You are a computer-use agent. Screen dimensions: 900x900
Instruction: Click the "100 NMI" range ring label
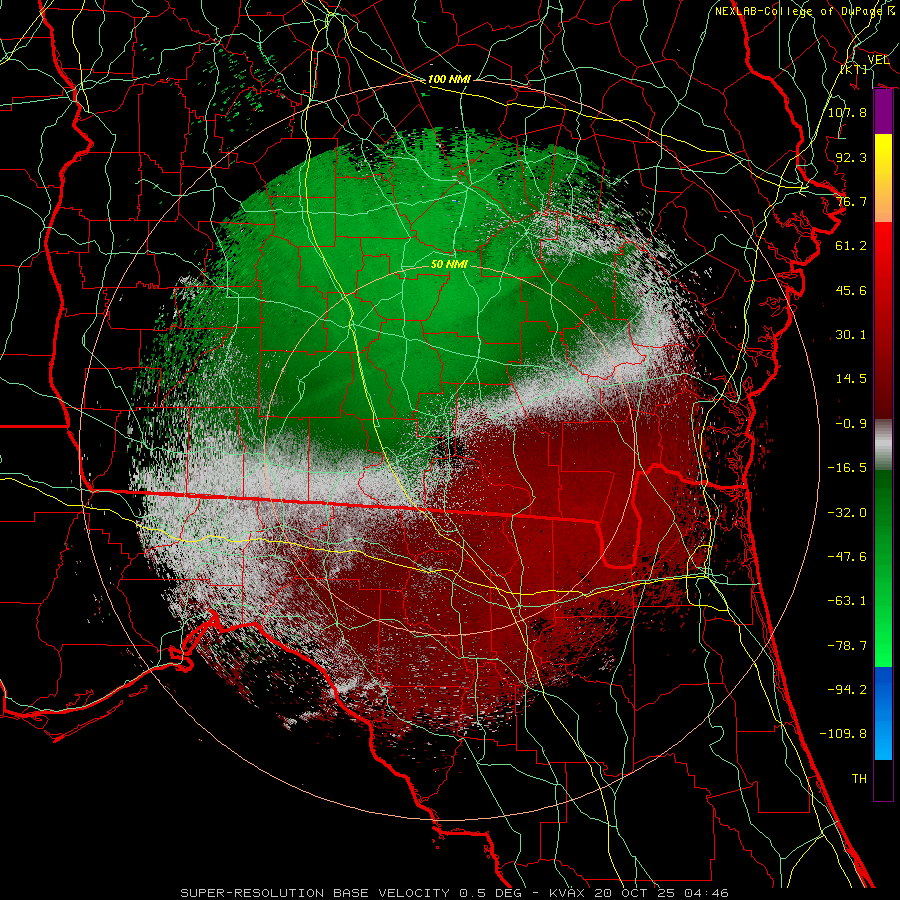[449, 79]
